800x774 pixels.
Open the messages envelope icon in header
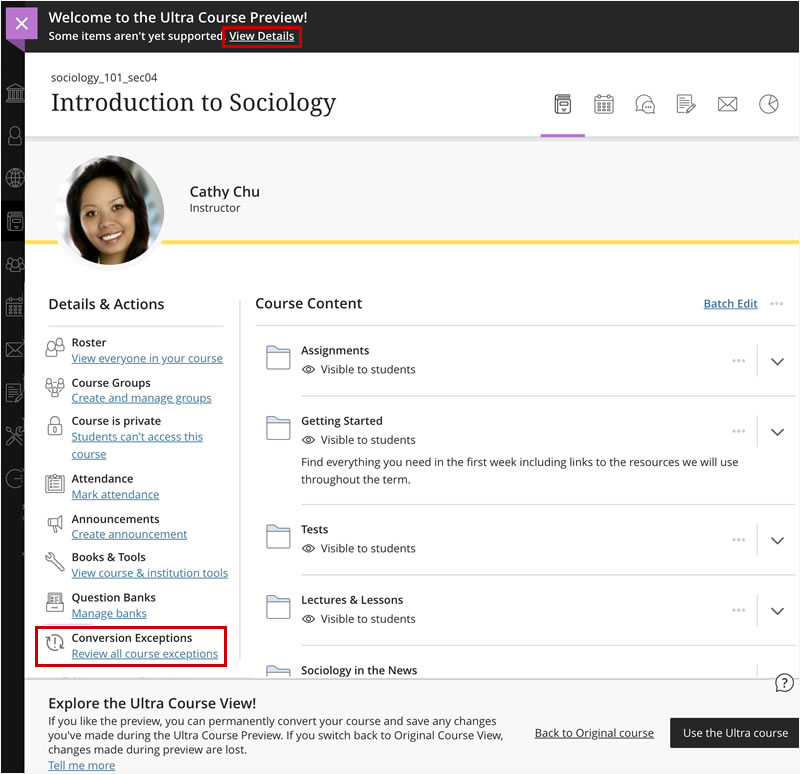[x=727, y=104]
